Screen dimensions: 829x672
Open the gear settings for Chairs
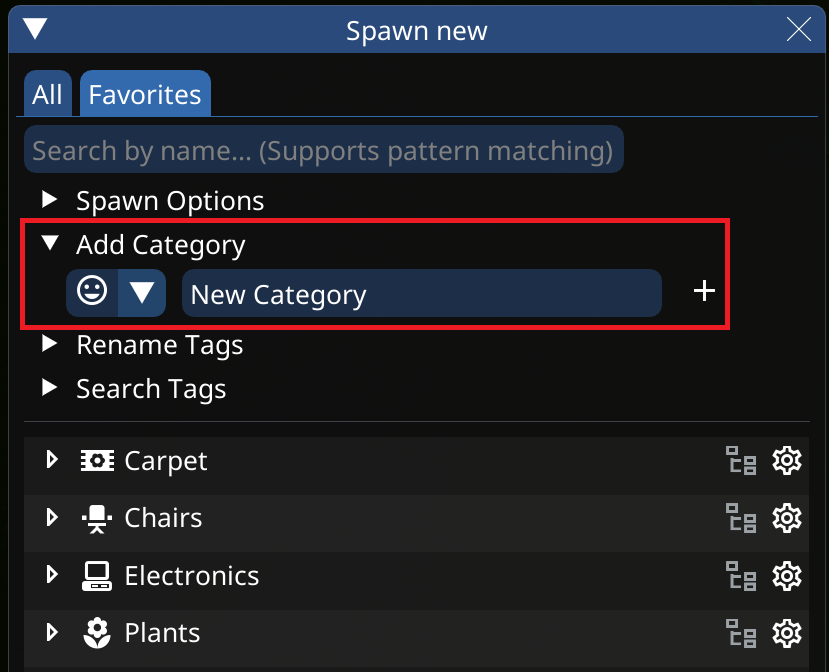[x=788, y=518]
